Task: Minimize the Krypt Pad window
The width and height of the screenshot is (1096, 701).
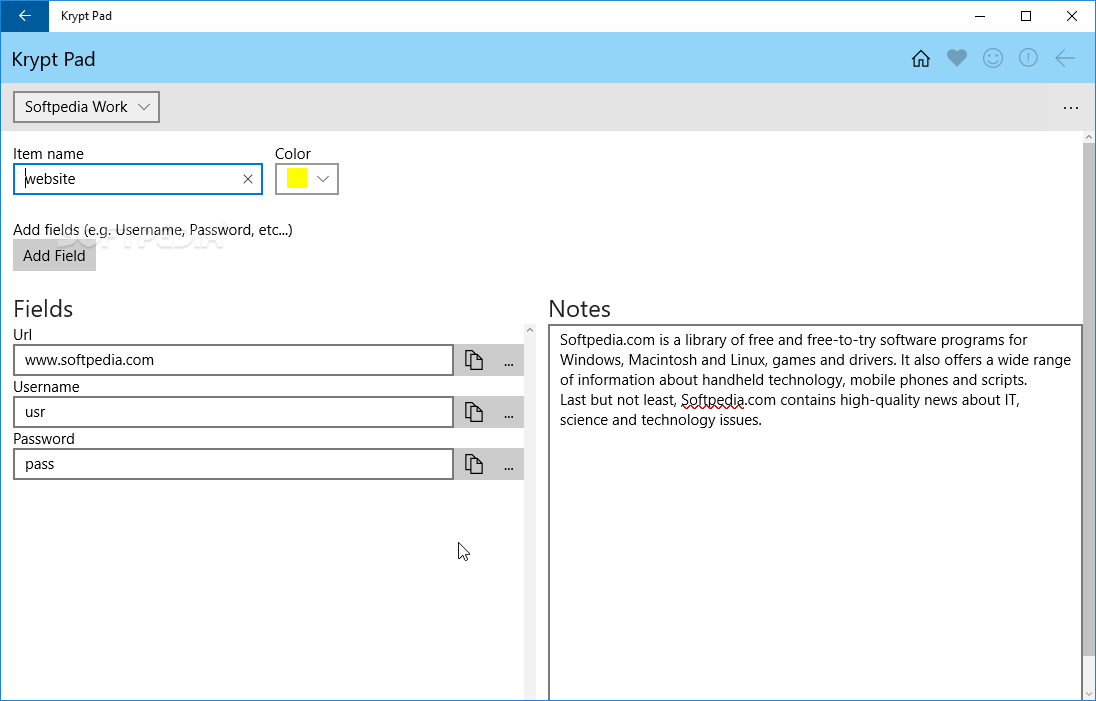Action: tap(981, 16)
